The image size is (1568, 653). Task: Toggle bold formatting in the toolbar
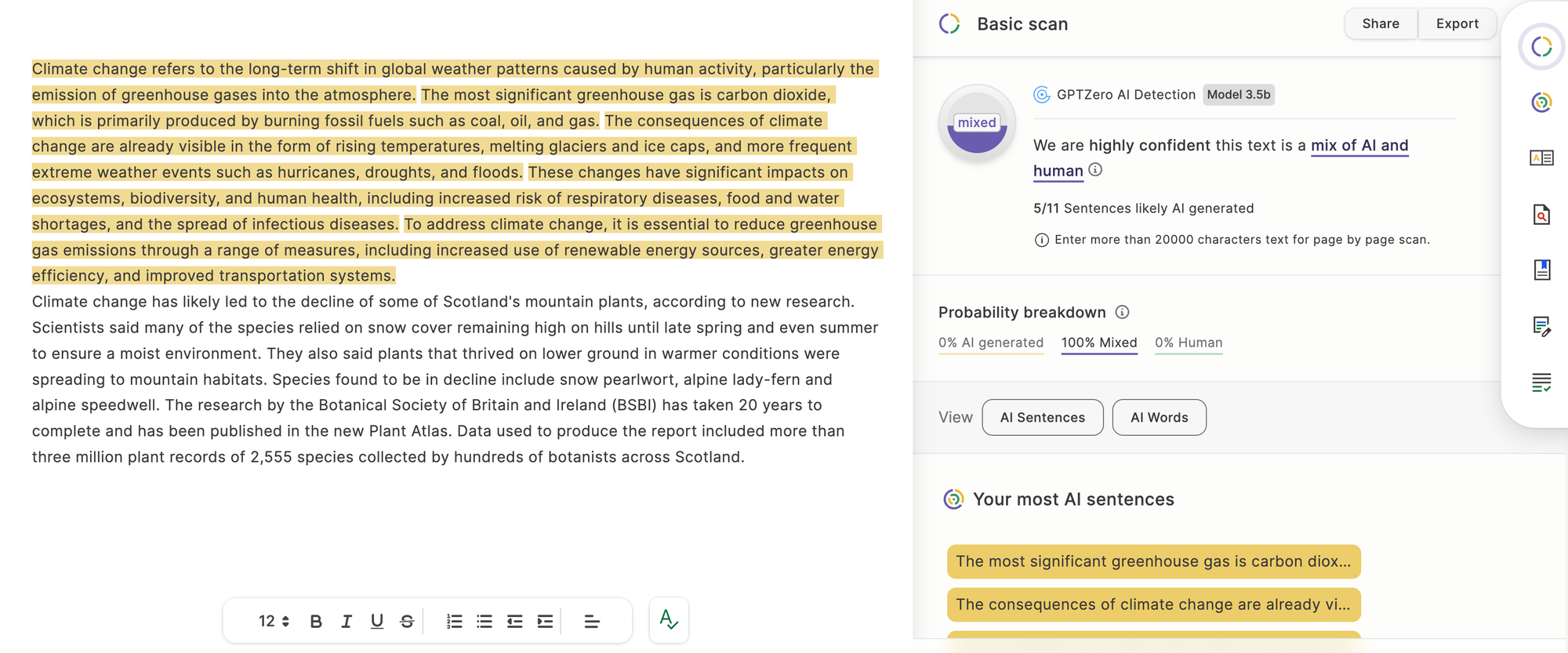316,622
